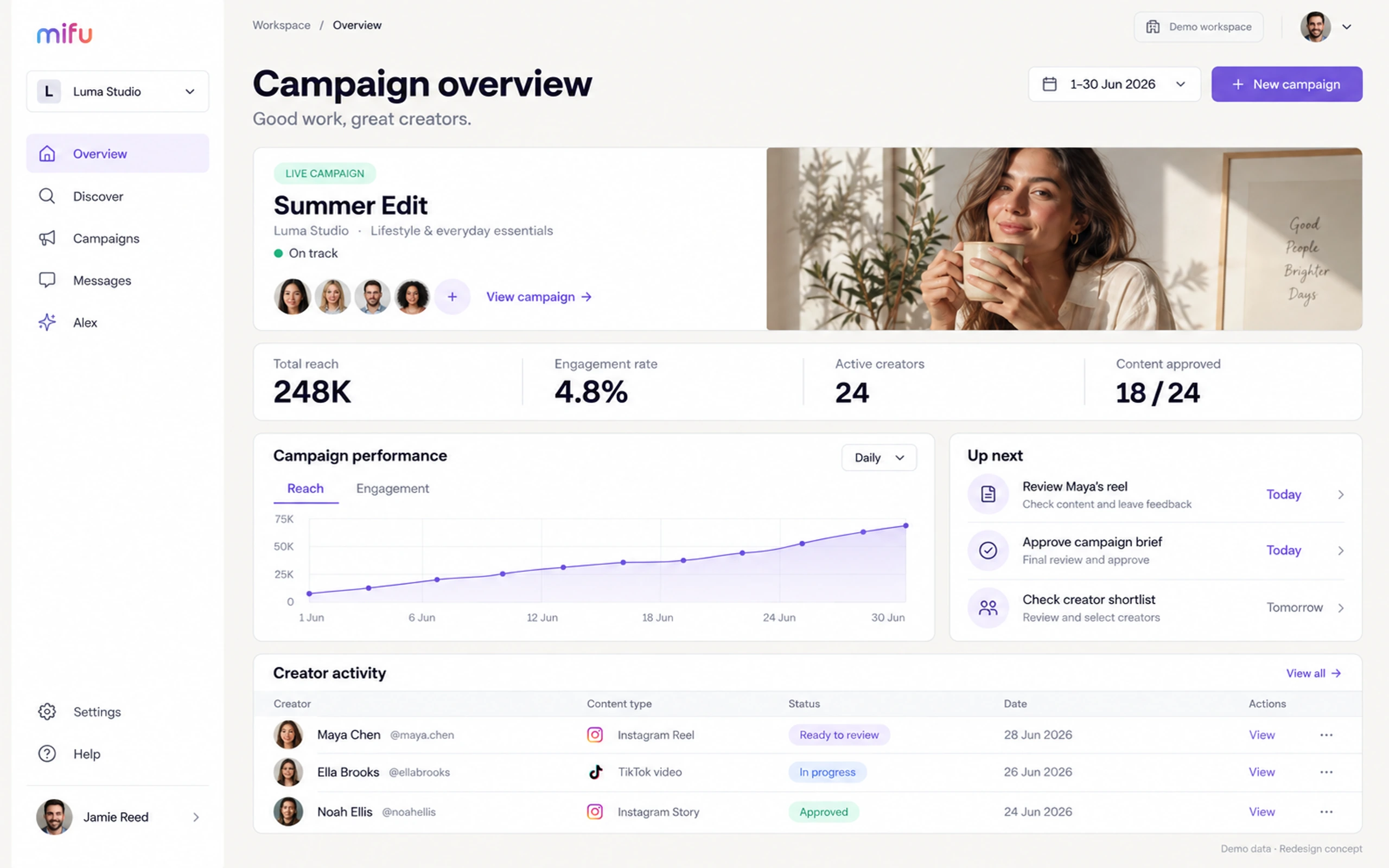Click the Instagram icon in Maya Chen's row
Screen dimensions: 1389x868
[x=595, y=734]
